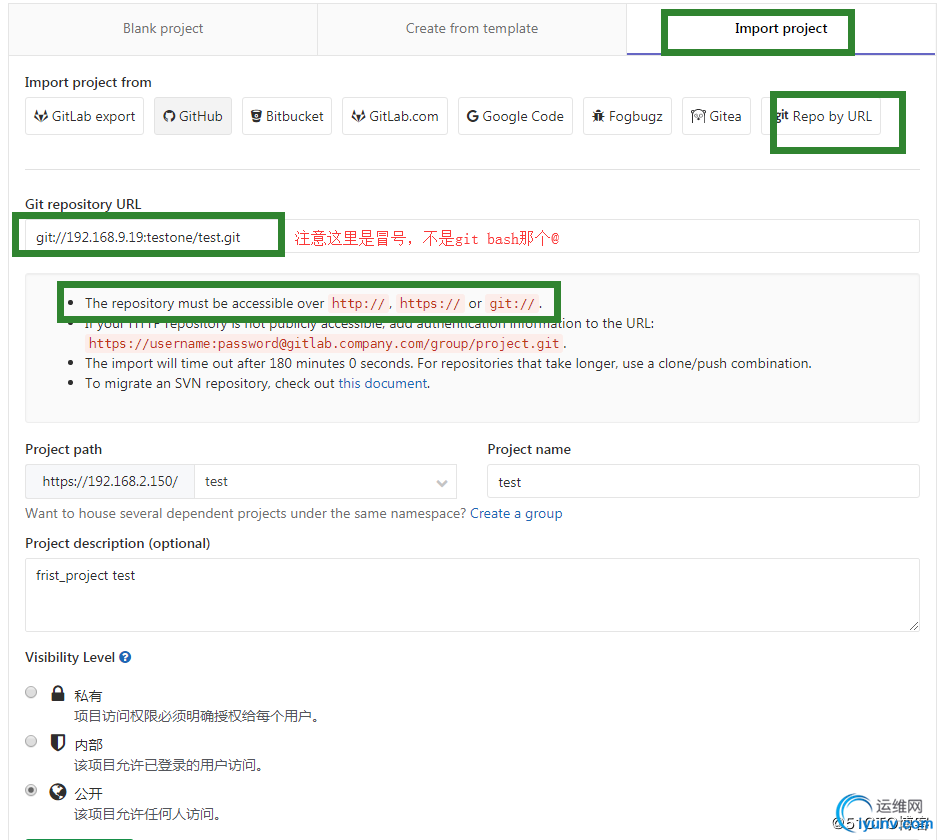Select the 私有 (private) radio button
Viewport: 939px width, 840px height.
[x=31, y=692]
